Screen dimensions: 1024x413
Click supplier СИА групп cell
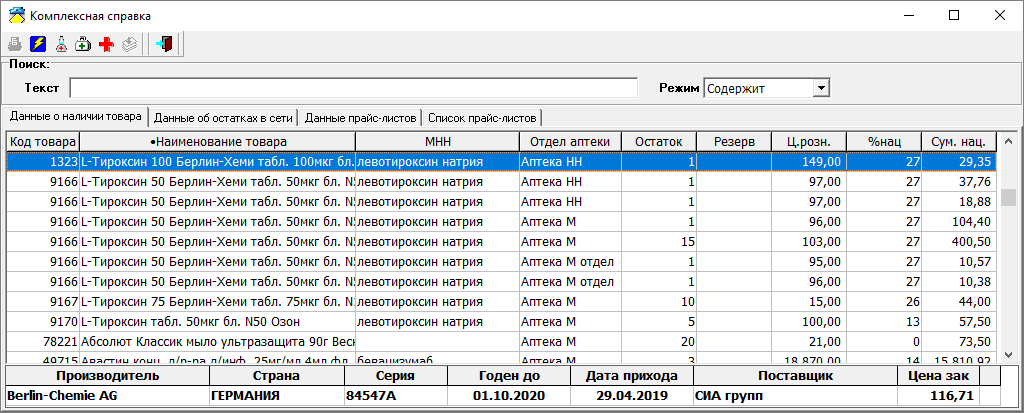pyautogui.click(x=795, y=395)
